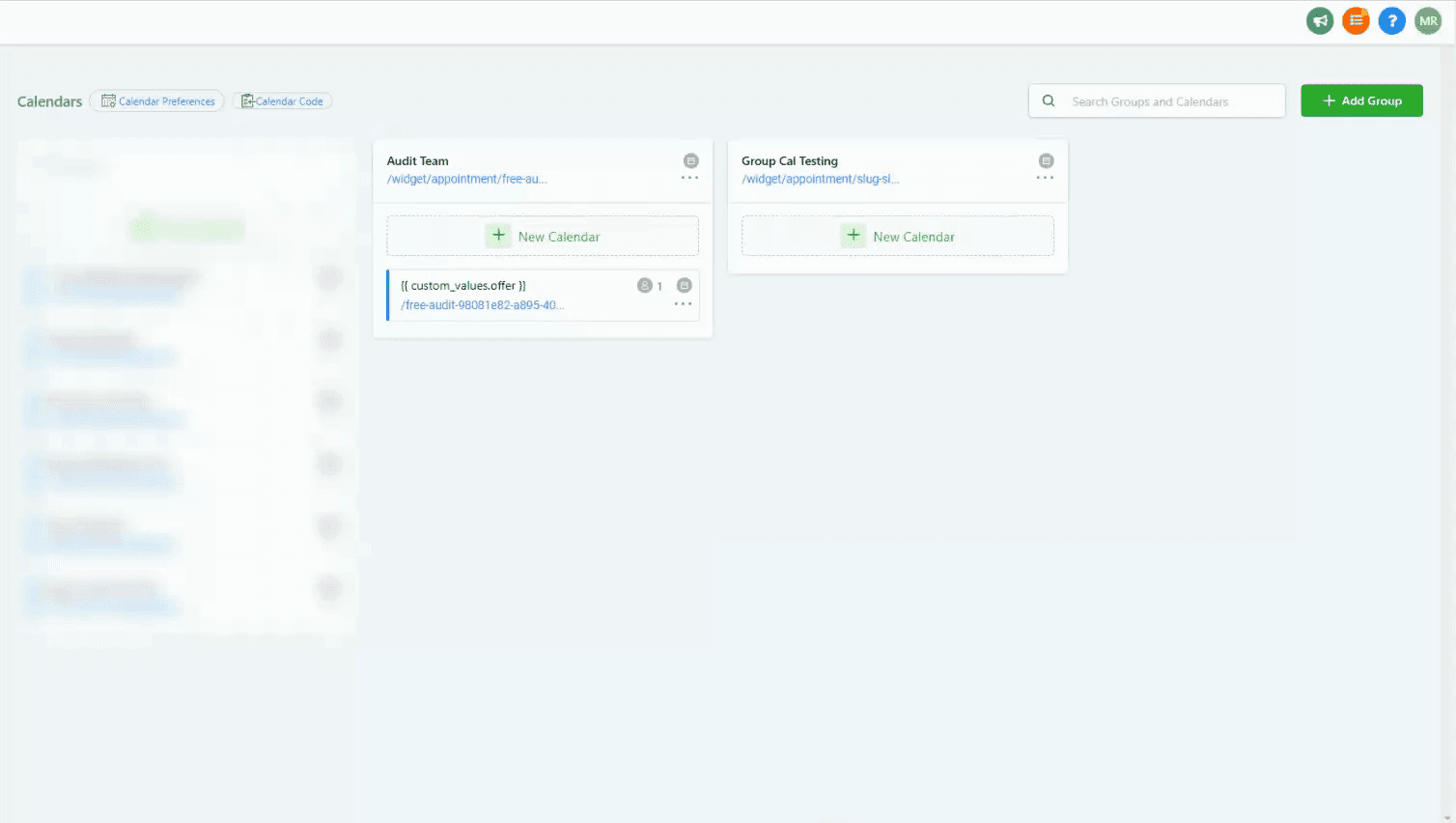Open the Audit Team three-dot menu
This screenshot has height=823, width=1456.
pyautogui.click(x=689, y=178)
